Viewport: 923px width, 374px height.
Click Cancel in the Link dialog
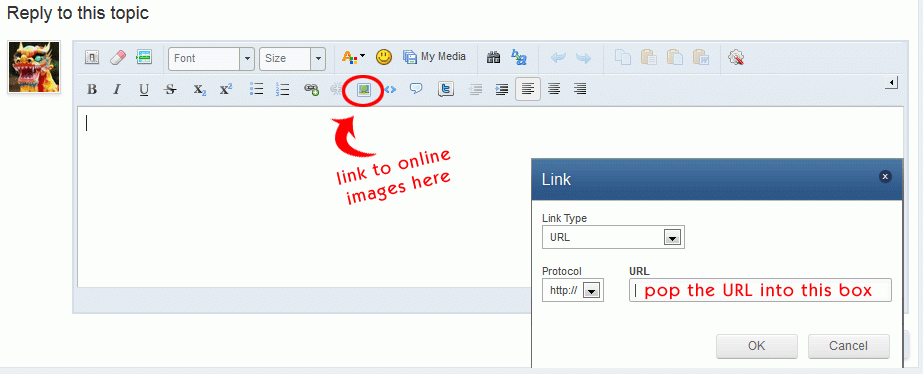tap(848, 346)
